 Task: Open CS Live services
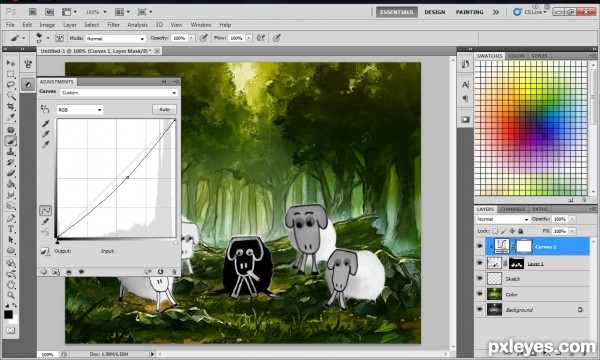[530, 12]
